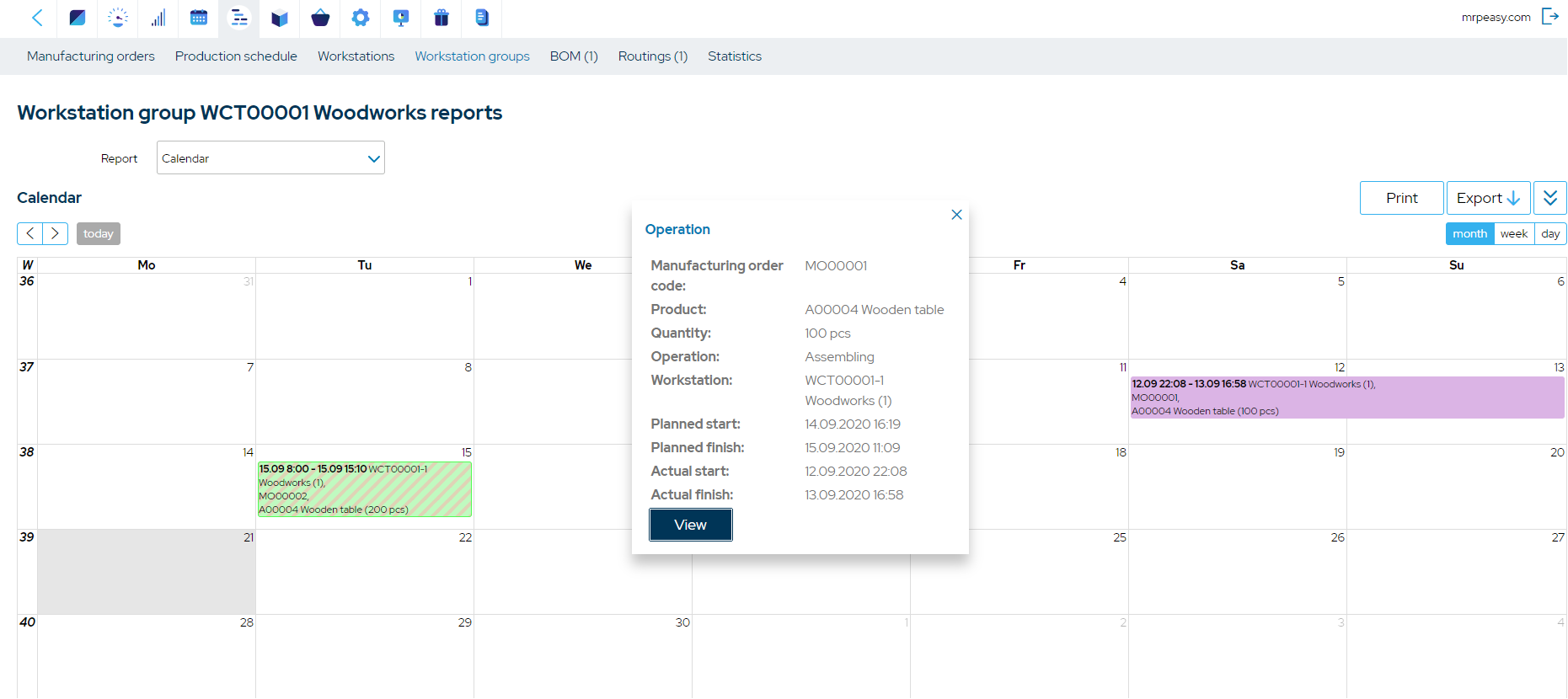Close the Operation popup

956,215
